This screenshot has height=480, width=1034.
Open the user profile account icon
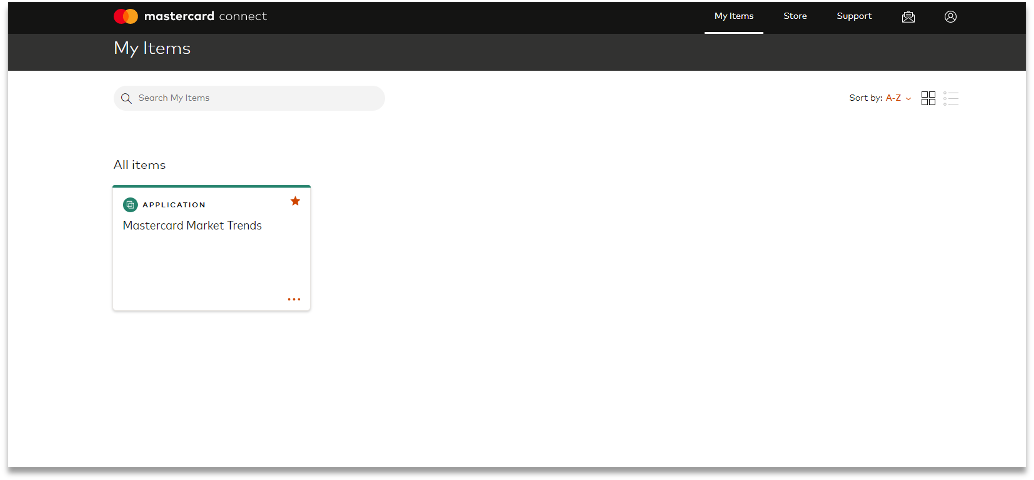click(950, 17)
